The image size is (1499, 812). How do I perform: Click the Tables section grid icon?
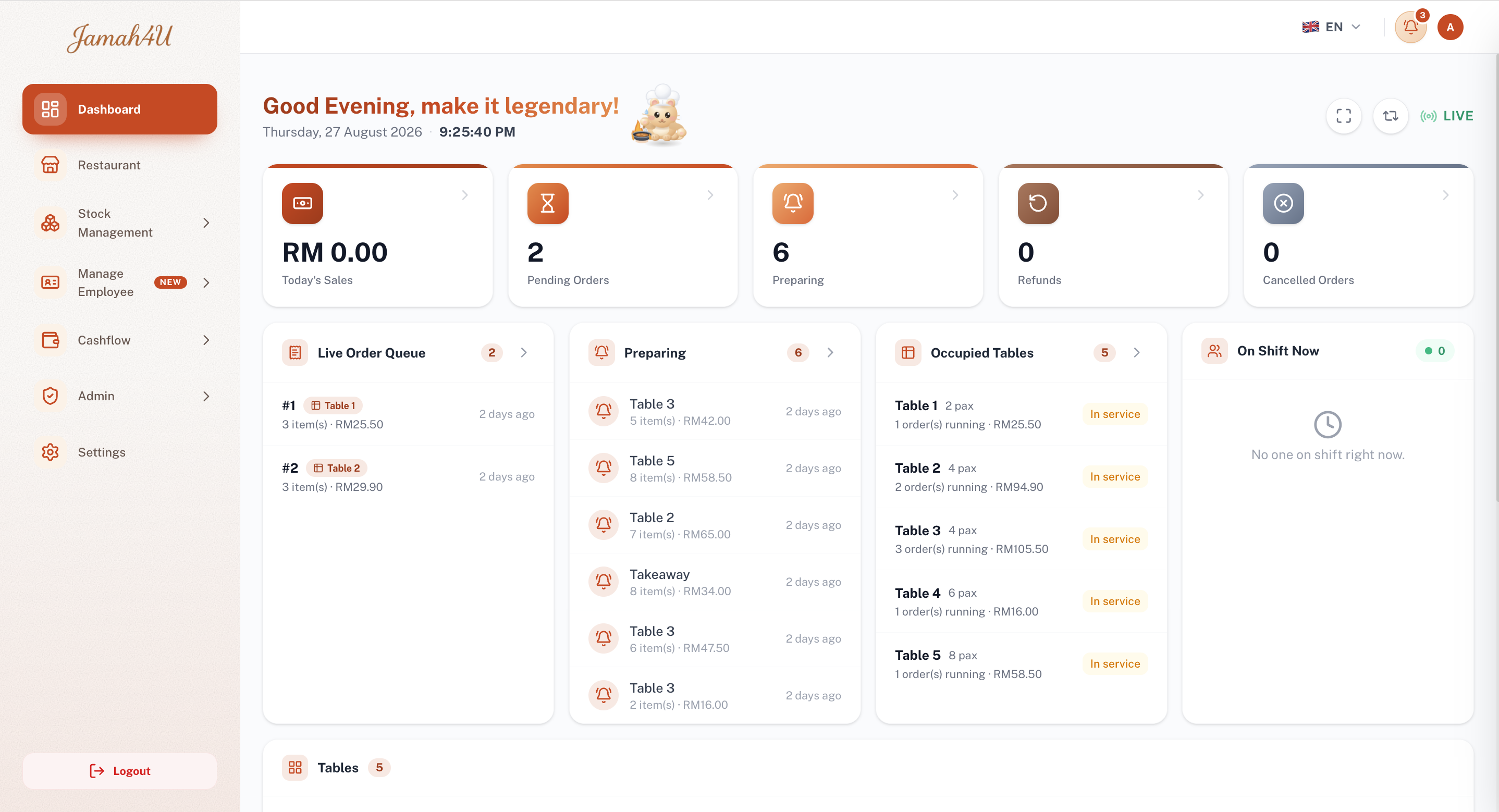[x=295, y=767]
